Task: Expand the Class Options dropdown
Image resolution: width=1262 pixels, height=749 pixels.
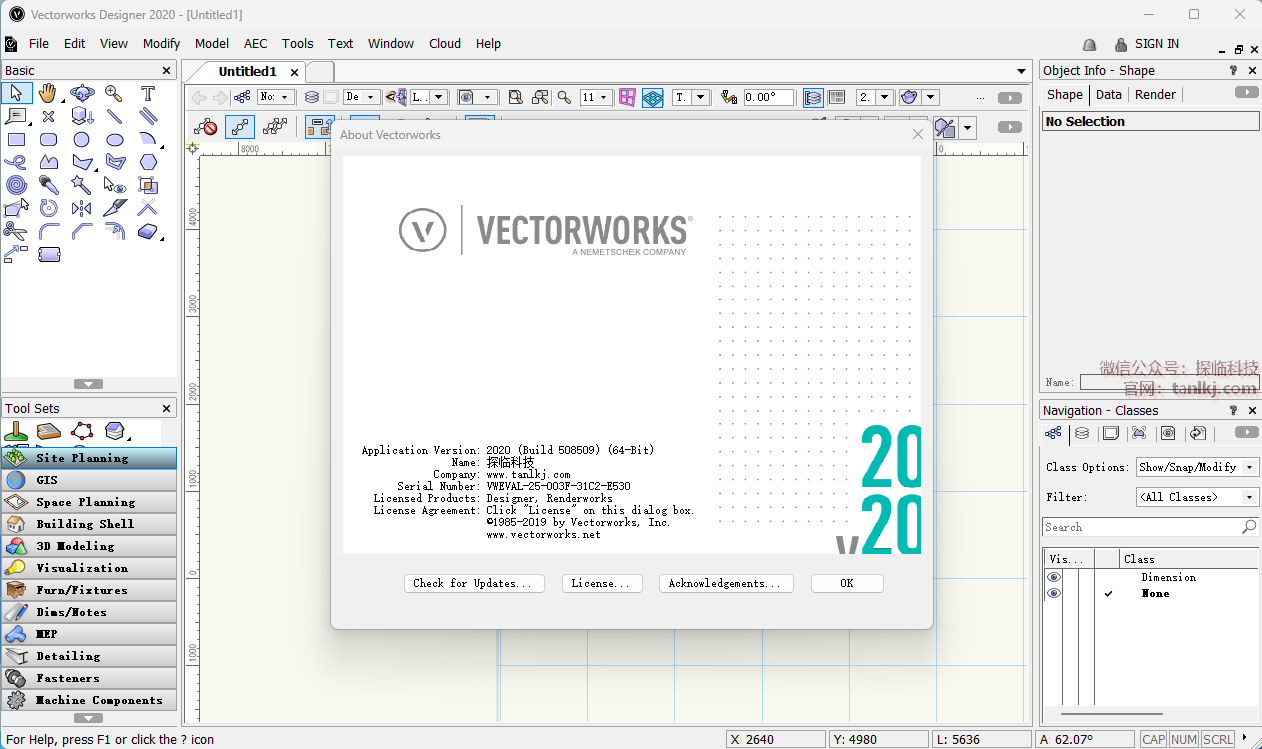Action: point(1197,467)
